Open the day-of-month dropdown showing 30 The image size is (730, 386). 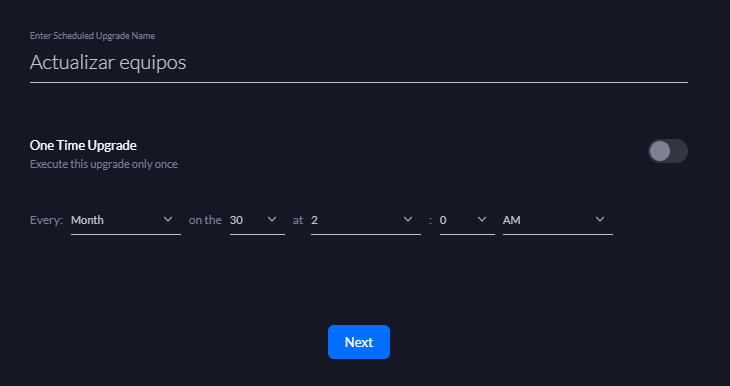coord(257,220)
